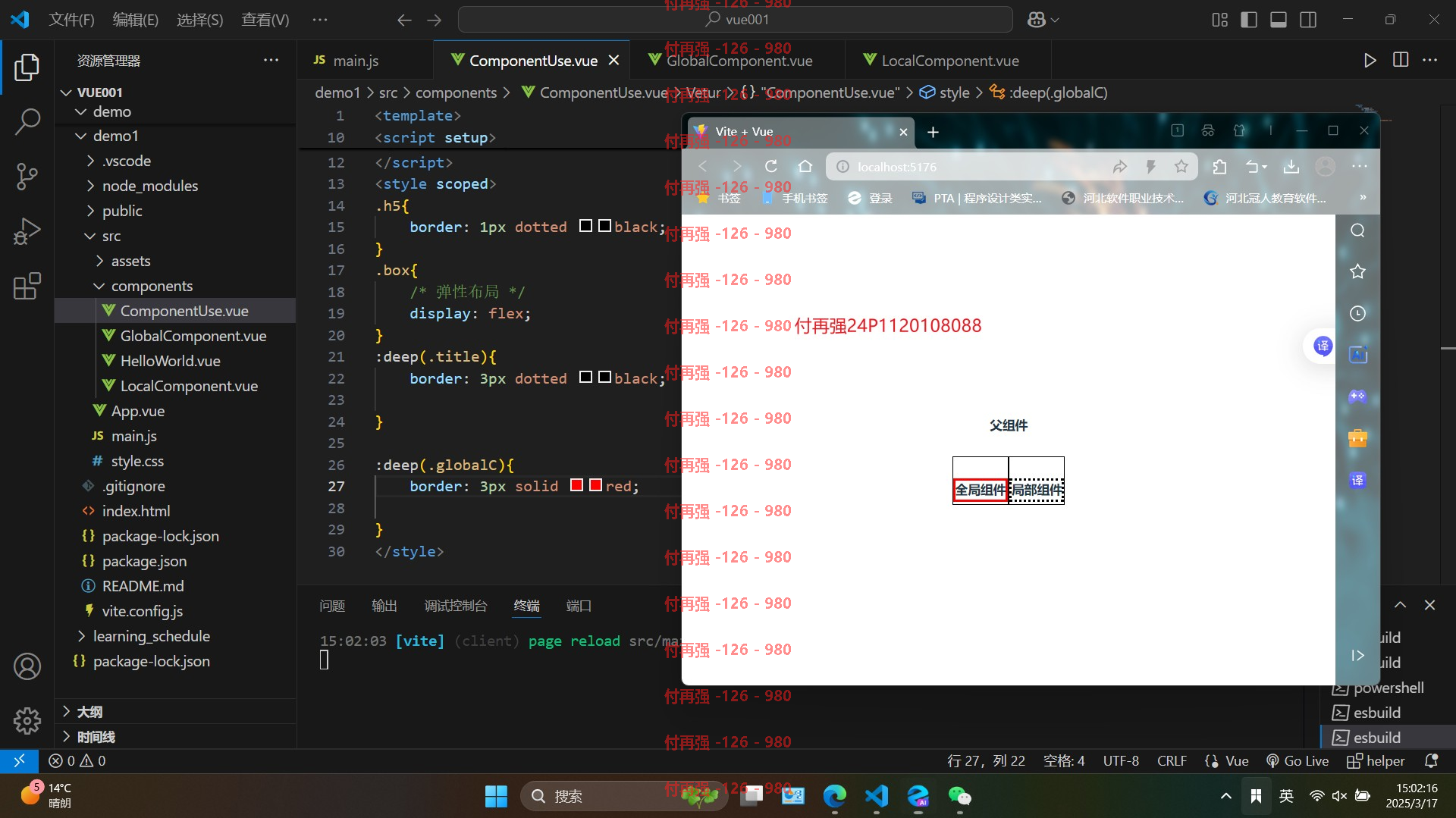Click the Windows taskbar search box
Image resolution: width=1456 pixels, height=818 pixels.
(x=623, y=796)
